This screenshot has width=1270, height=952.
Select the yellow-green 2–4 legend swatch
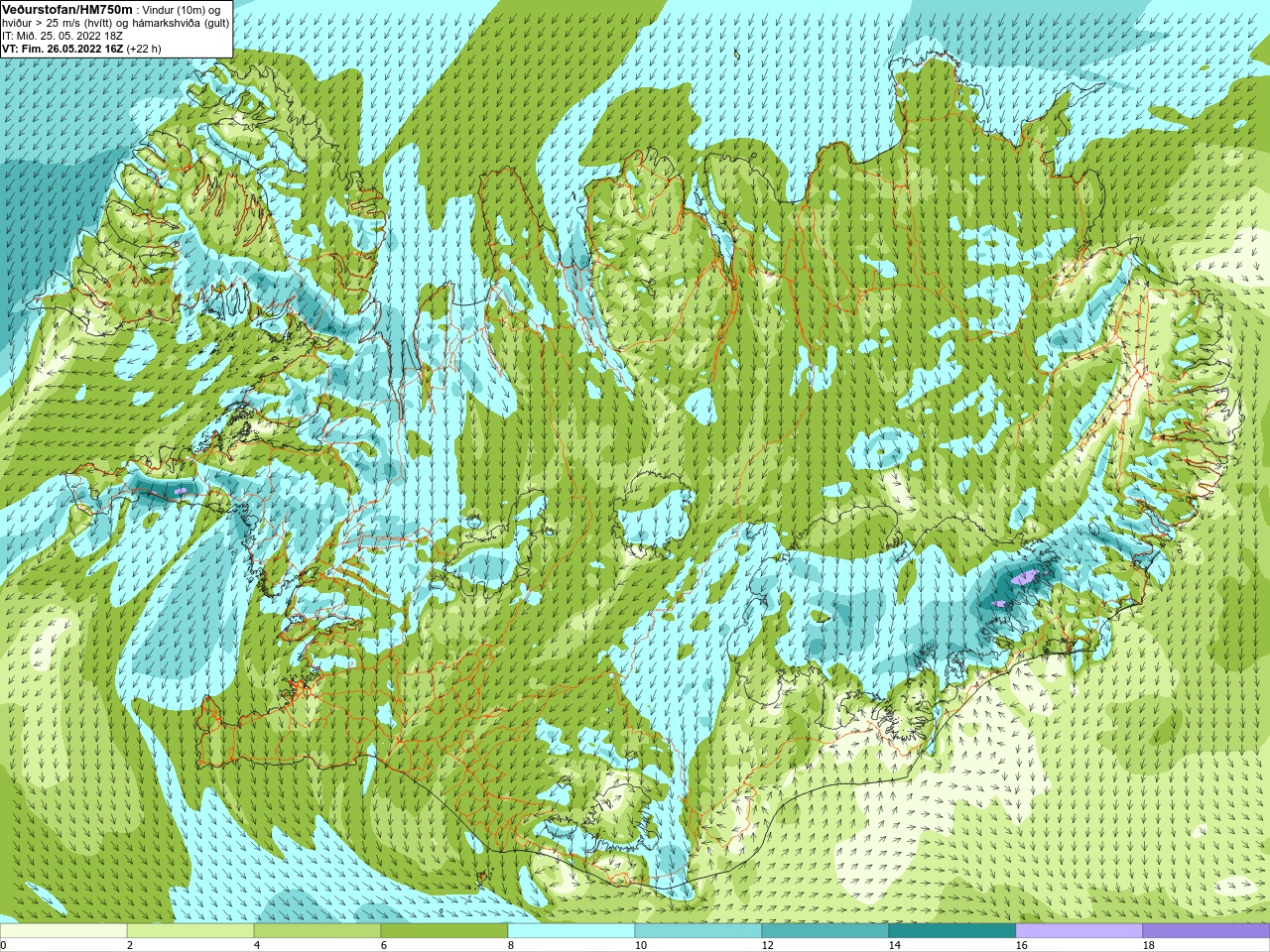190,931
